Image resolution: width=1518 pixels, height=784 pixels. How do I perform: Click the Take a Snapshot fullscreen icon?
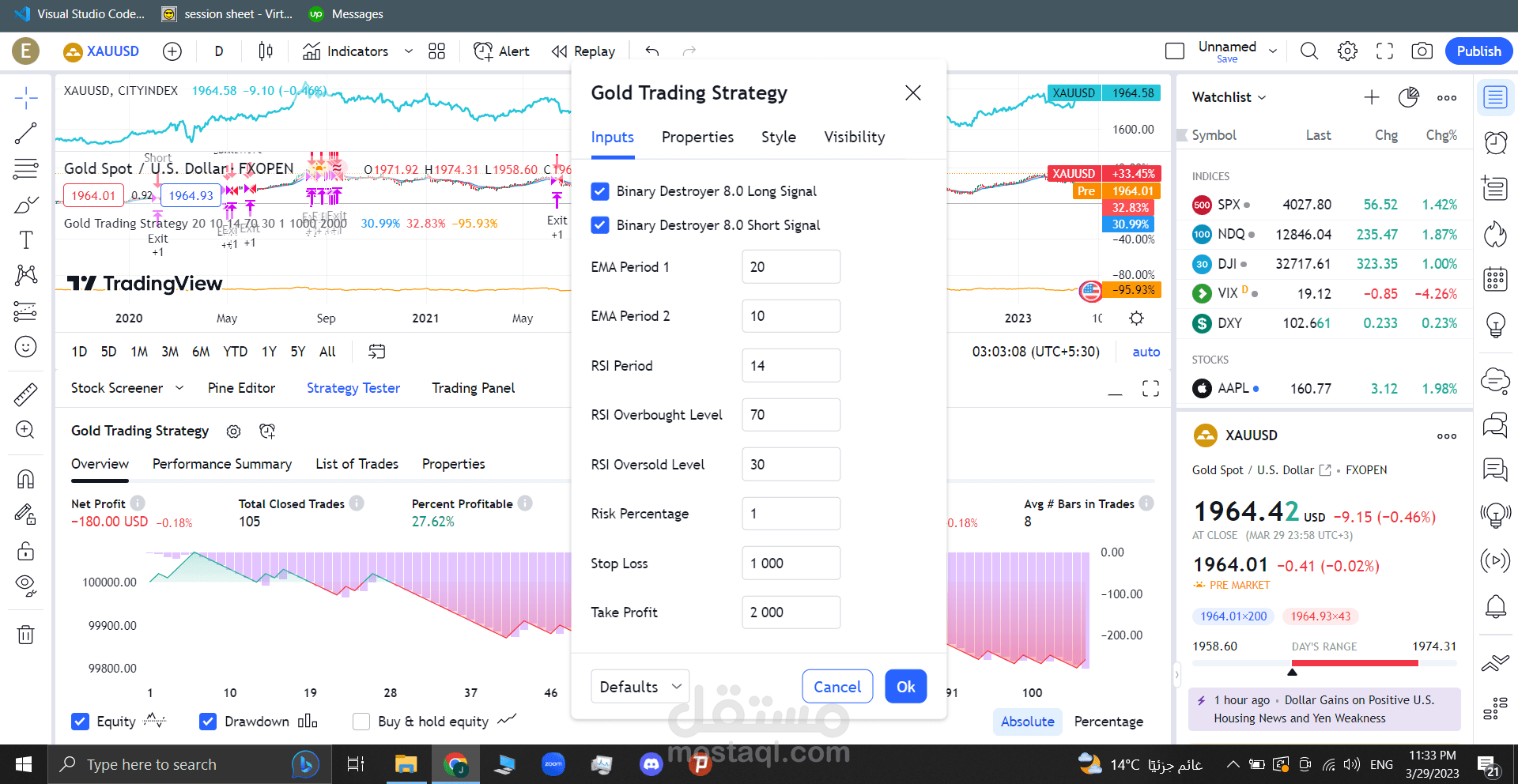[1384, 51]
